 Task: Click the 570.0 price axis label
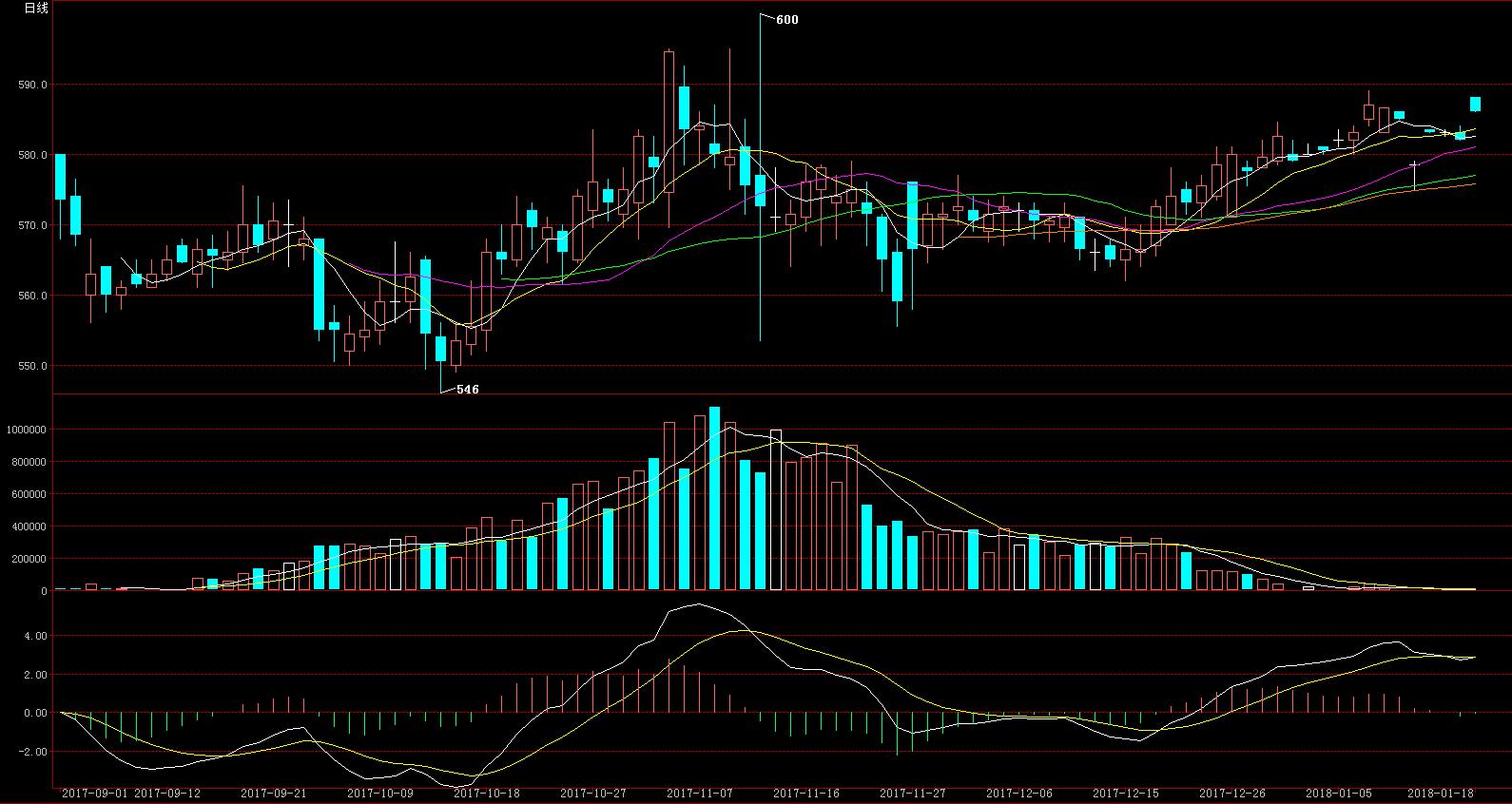point(32,225)
